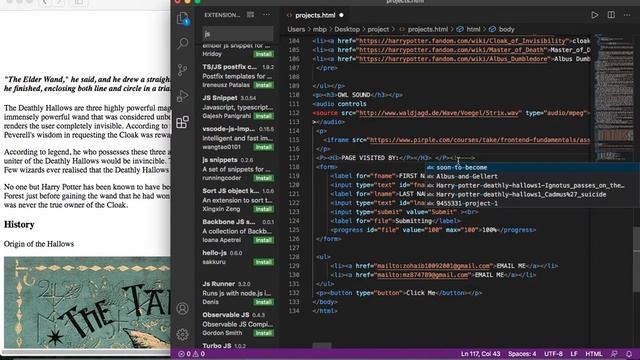The height and width of the screenshot is (360, 640).
Task: Install the ember js snippet extension
Action: [263, 54]
